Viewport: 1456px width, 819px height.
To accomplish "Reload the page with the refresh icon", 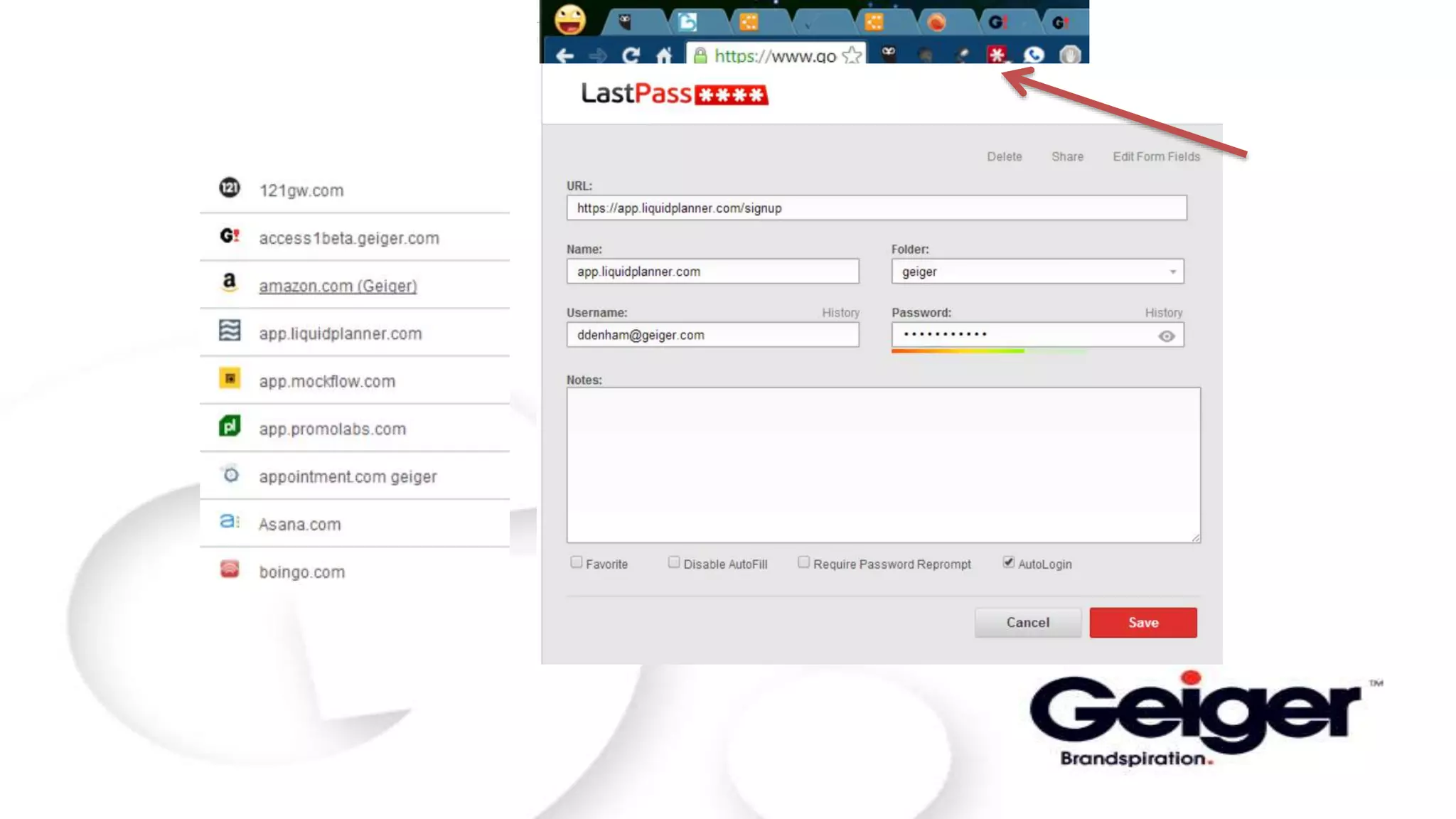I will [x=631, y=55].
